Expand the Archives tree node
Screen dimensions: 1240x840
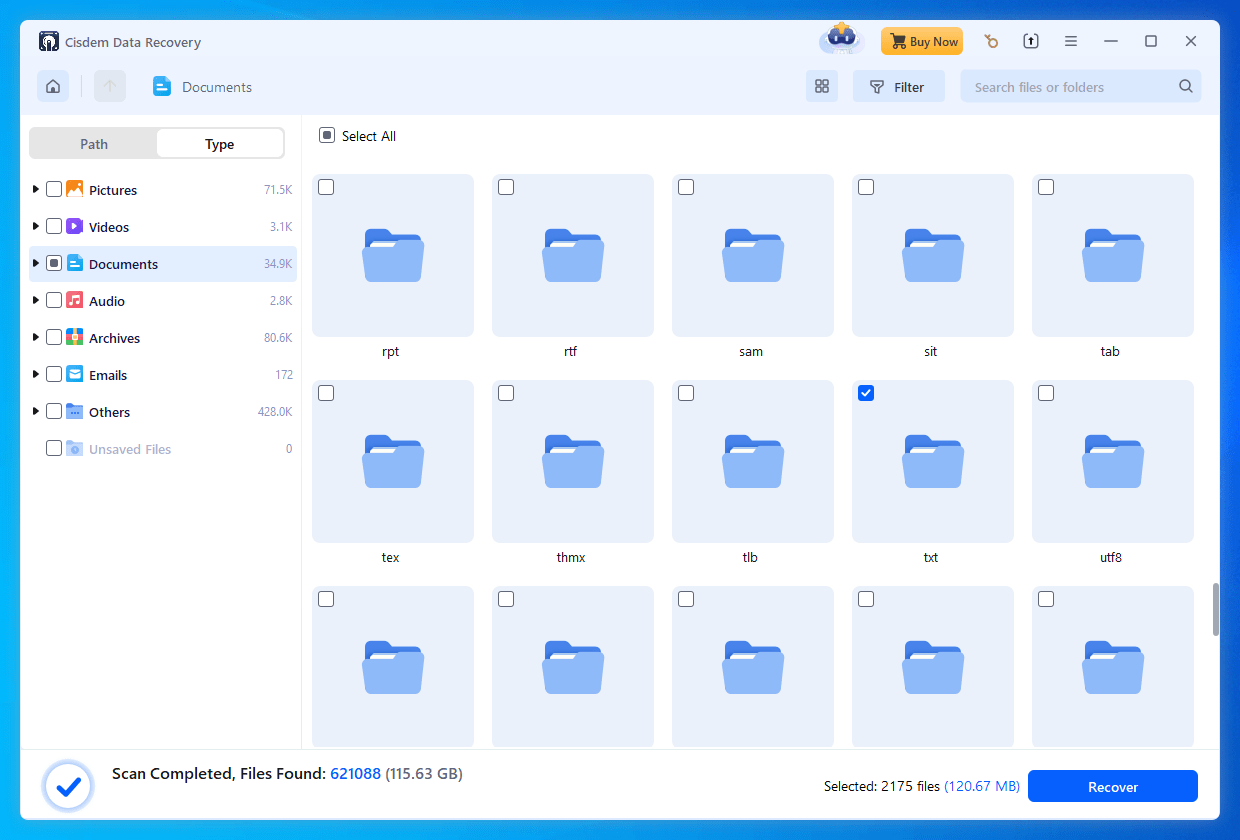coord(36,337)
